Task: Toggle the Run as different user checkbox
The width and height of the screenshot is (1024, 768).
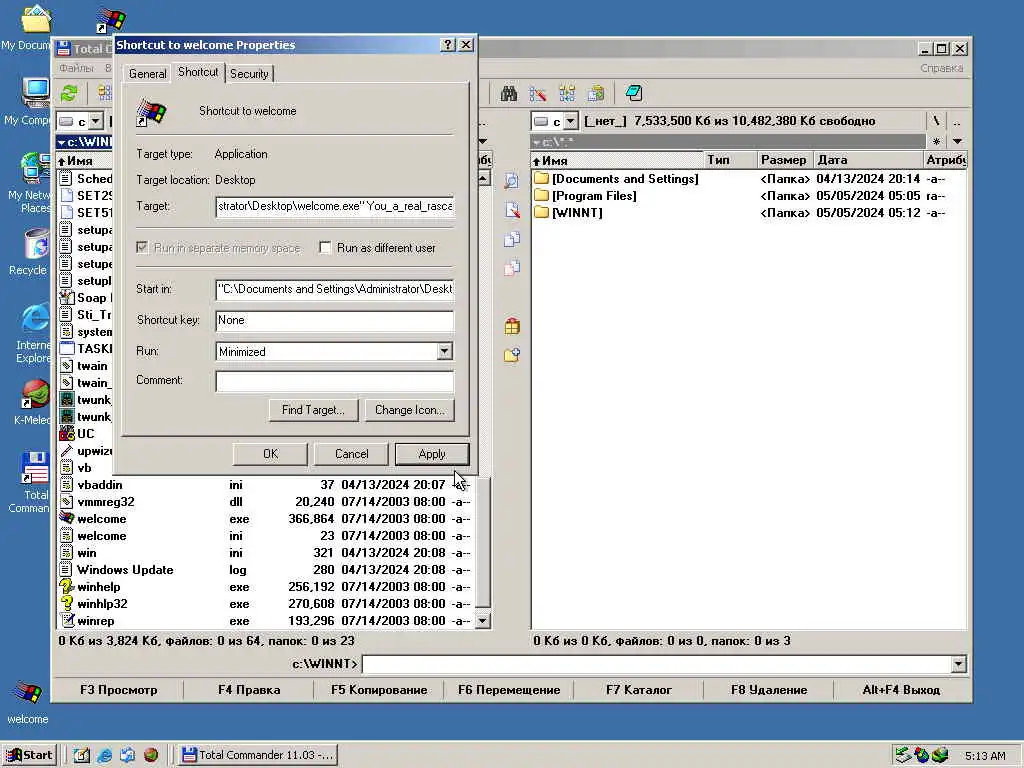Action: [x=325, y=248]
